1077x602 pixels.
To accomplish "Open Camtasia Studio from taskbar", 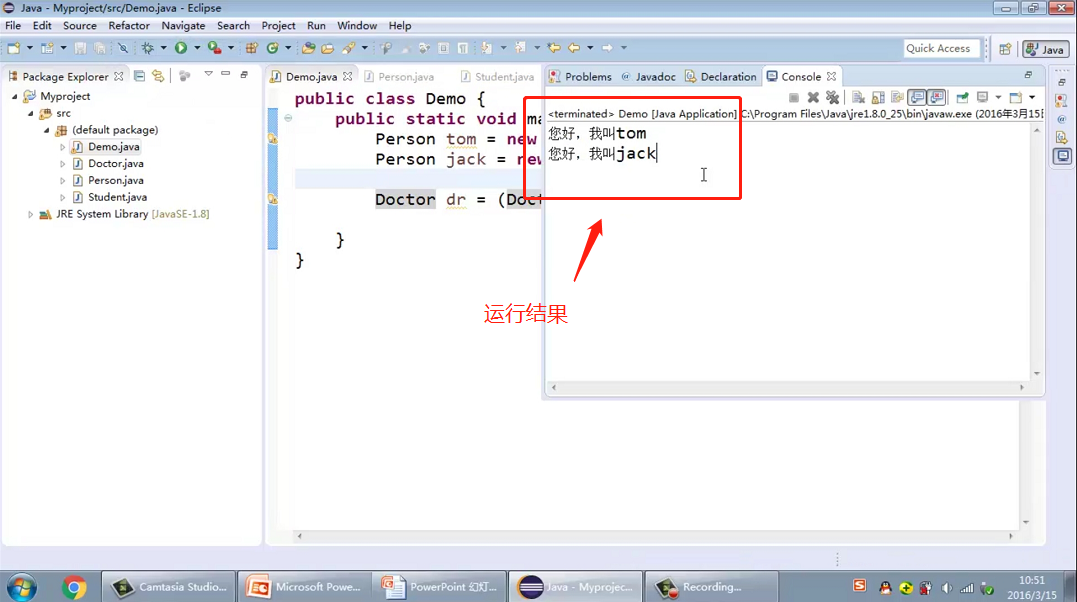I will pyautogui.click(x=169, y=587).
